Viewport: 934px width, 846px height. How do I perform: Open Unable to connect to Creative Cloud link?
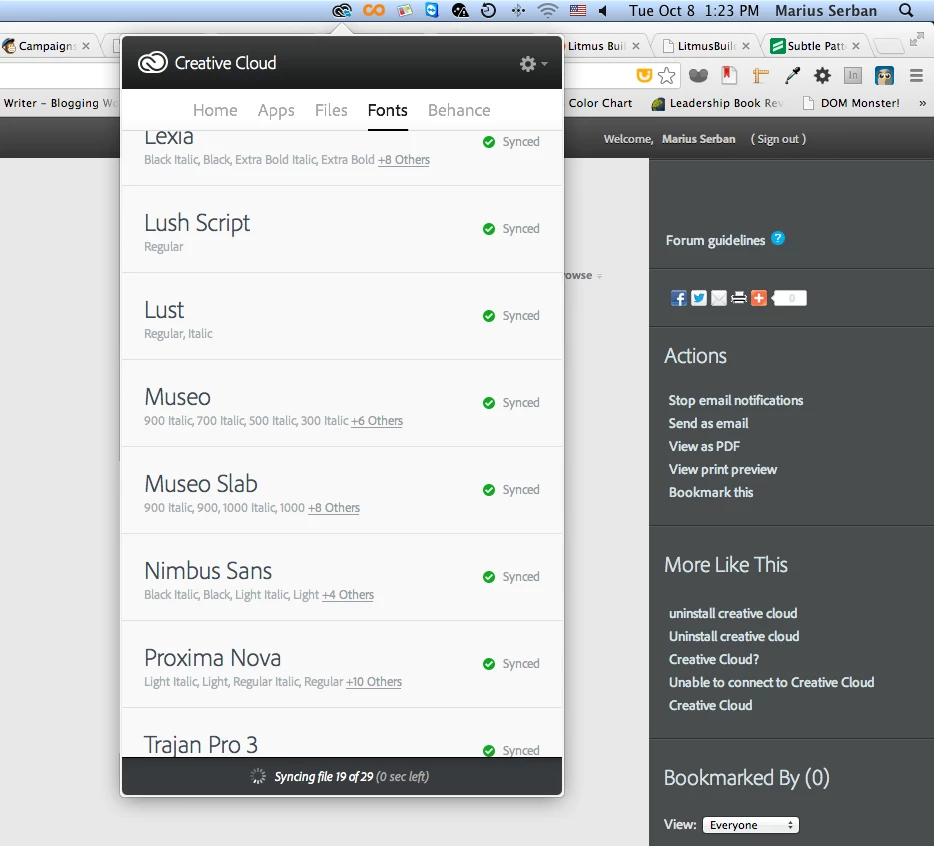click(771, 682)
